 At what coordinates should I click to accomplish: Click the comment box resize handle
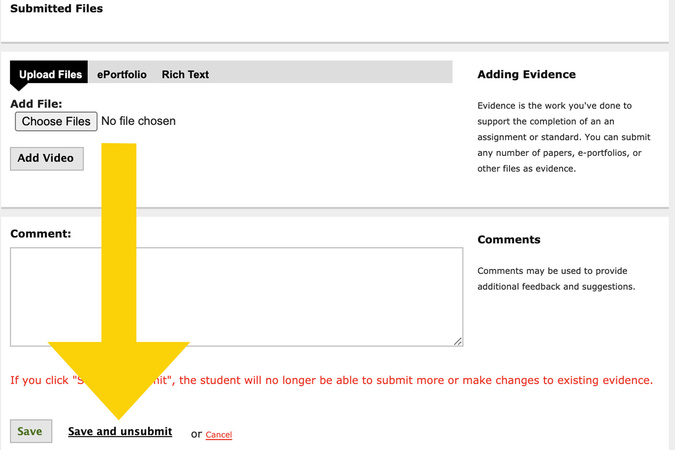click(458, 341)
